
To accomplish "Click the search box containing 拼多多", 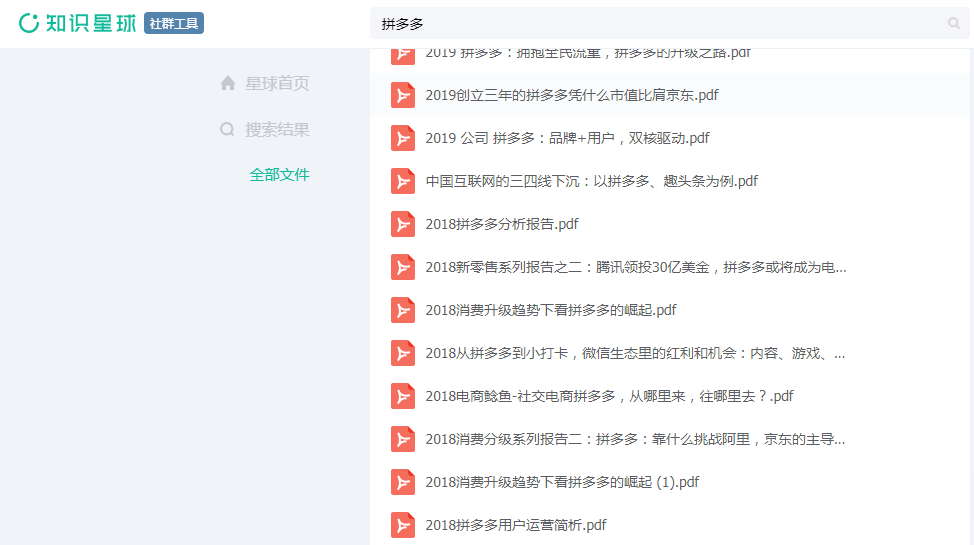I will coord(670,24).
